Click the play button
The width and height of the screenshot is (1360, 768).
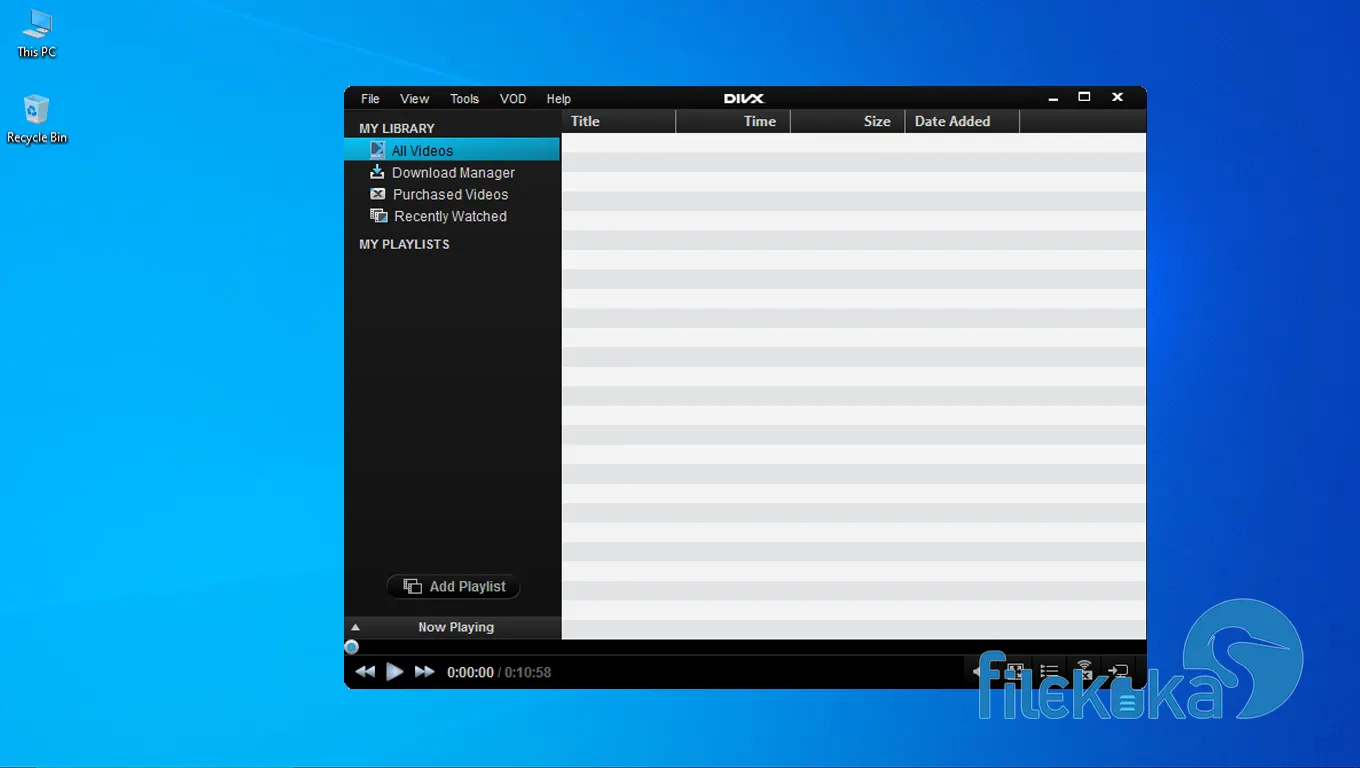point(395,672)
